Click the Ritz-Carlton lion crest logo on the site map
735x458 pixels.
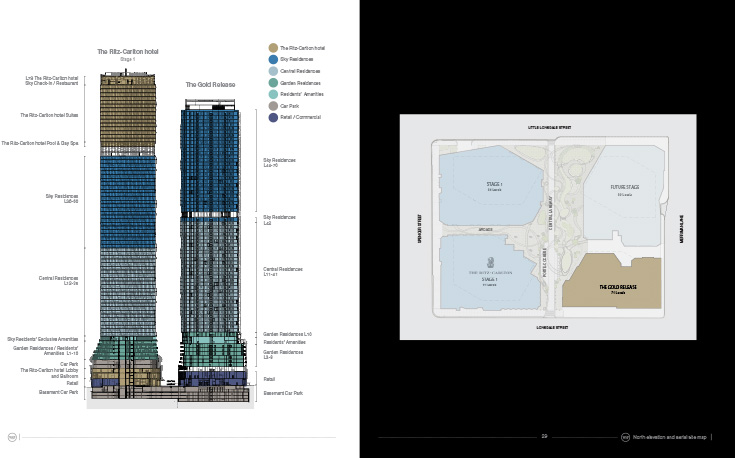(x=490, y=262)
